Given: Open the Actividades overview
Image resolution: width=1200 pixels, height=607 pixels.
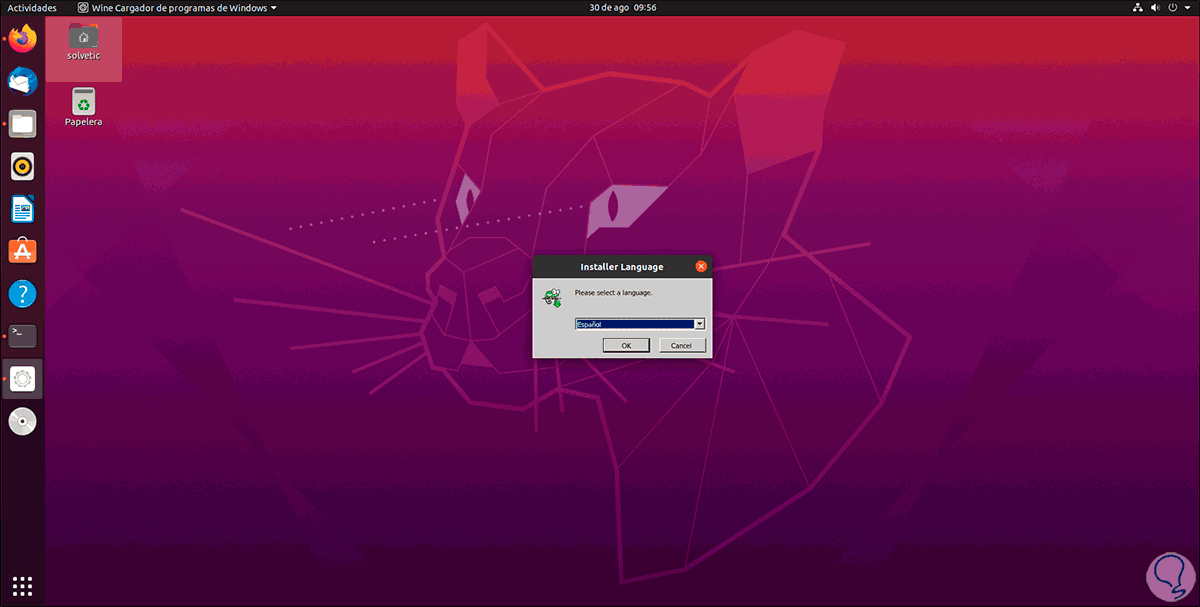Looking at the screenshot, I should 31,7.
